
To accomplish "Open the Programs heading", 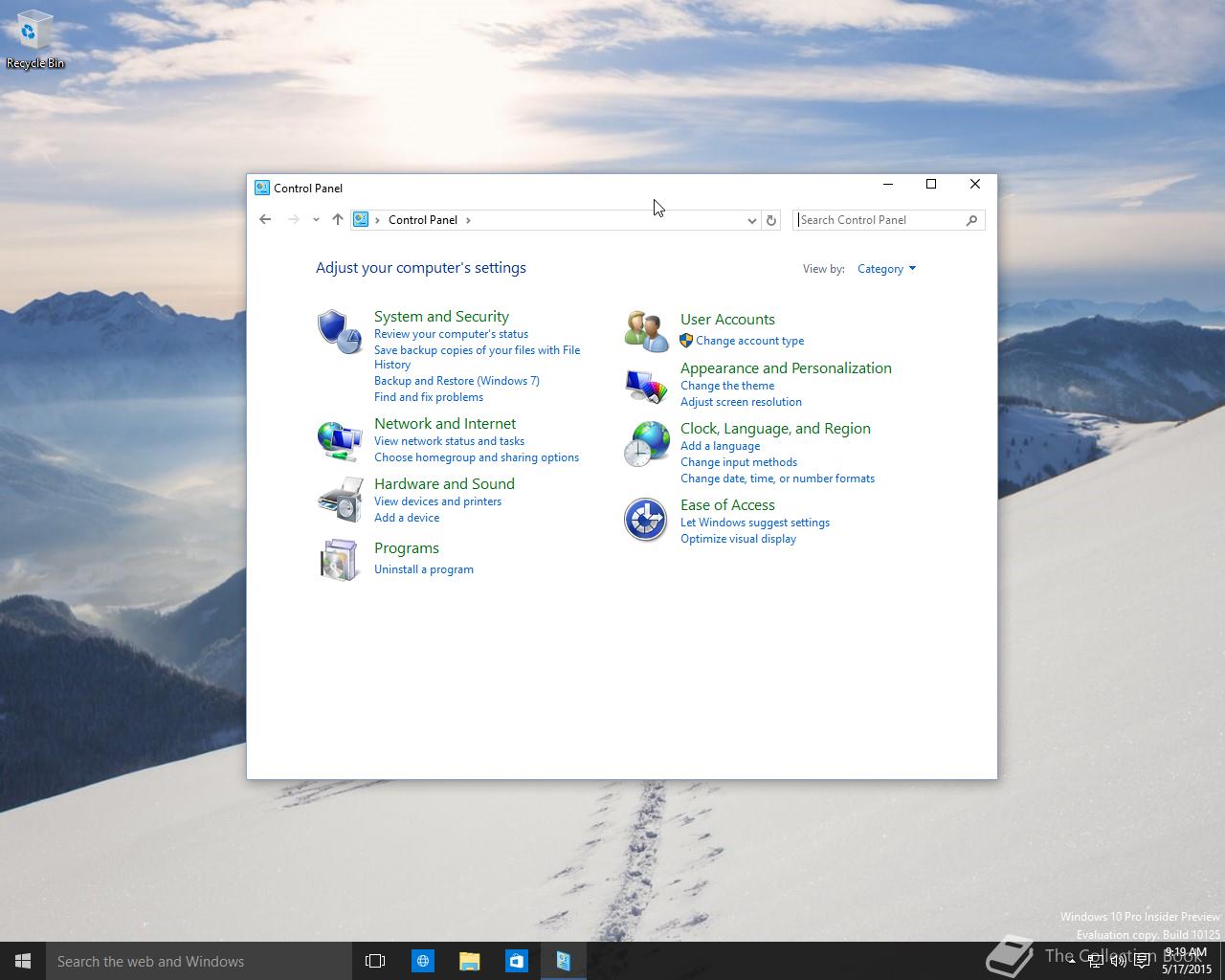I will pyautogui.click(x=407, y=548).
